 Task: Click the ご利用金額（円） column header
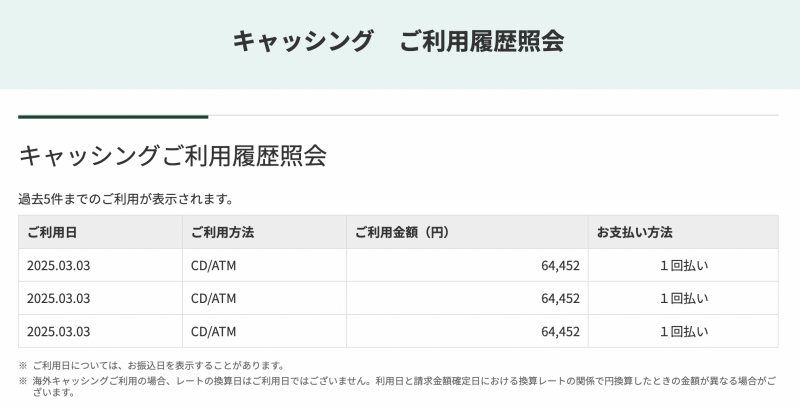402,232
